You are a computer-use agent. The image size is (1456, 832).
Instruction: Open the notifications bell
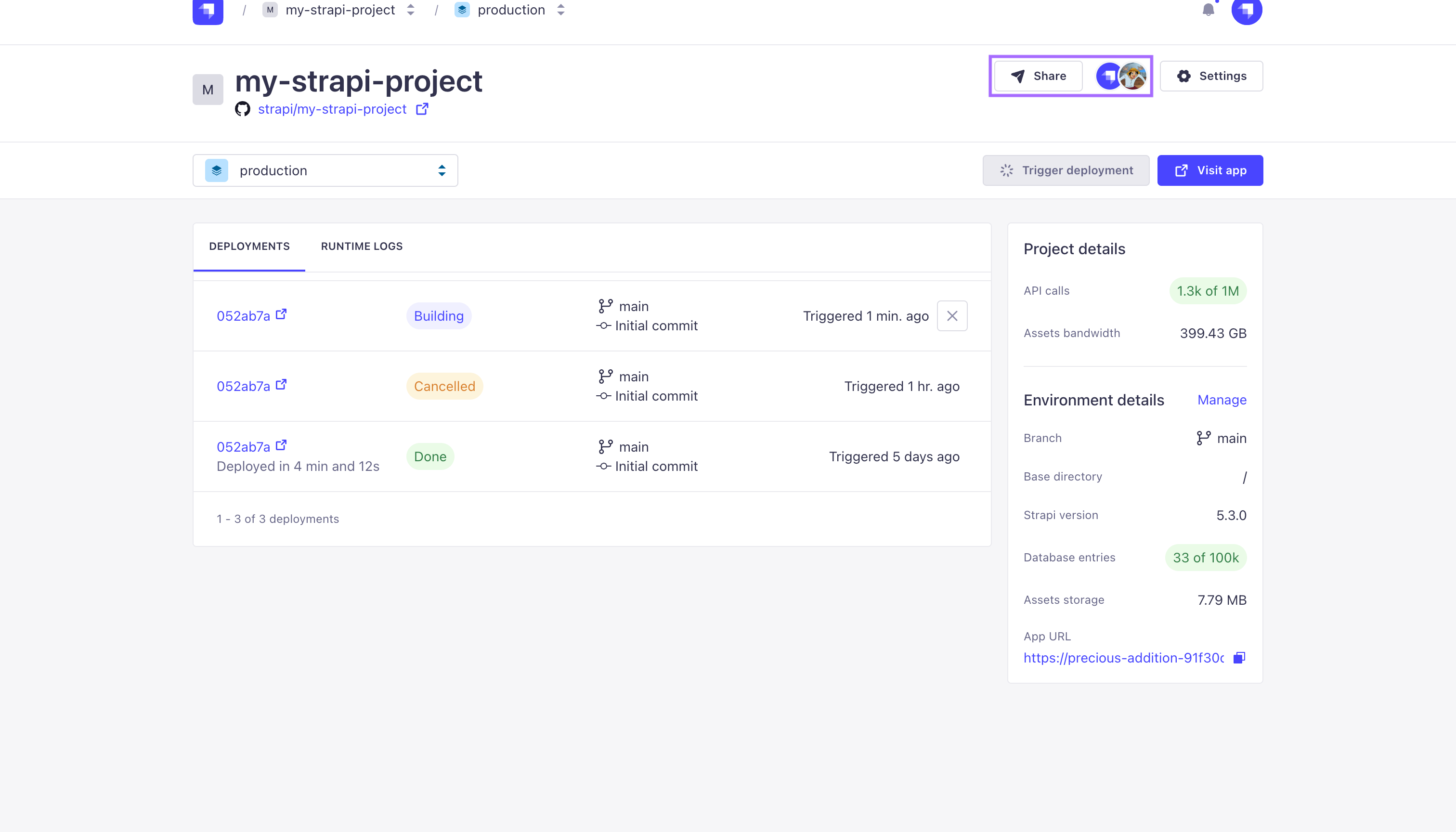[1208, 10]
